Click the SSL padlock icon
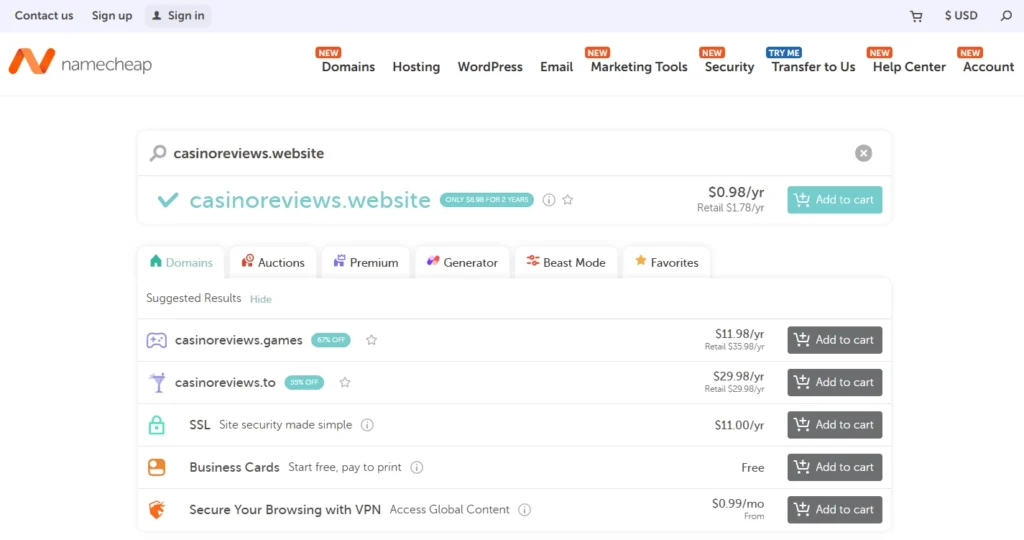 [157, 425]
